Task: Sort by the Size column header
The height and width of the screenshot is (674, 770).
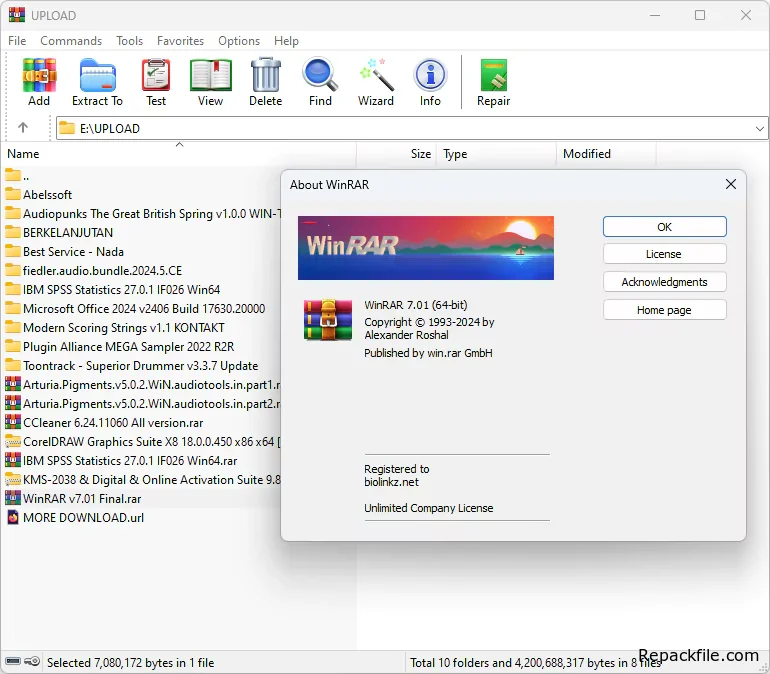Action: 396,154
